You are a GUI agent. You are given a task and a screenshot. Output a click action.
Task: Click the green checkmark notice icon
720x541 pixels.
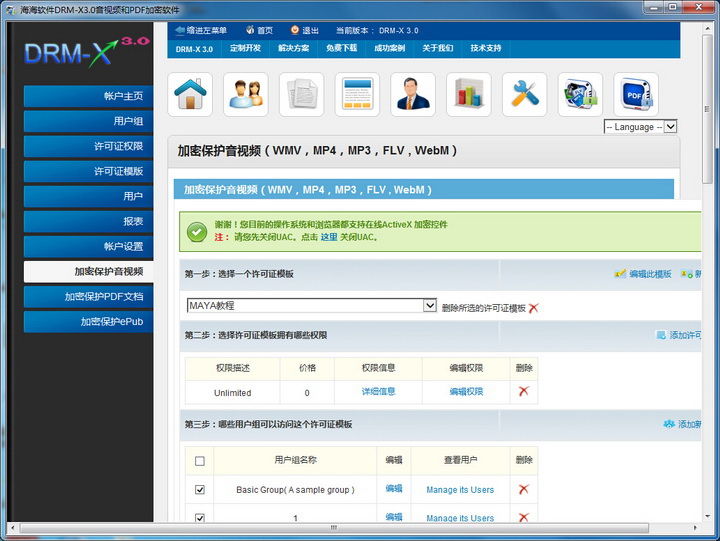click(197, 232)
